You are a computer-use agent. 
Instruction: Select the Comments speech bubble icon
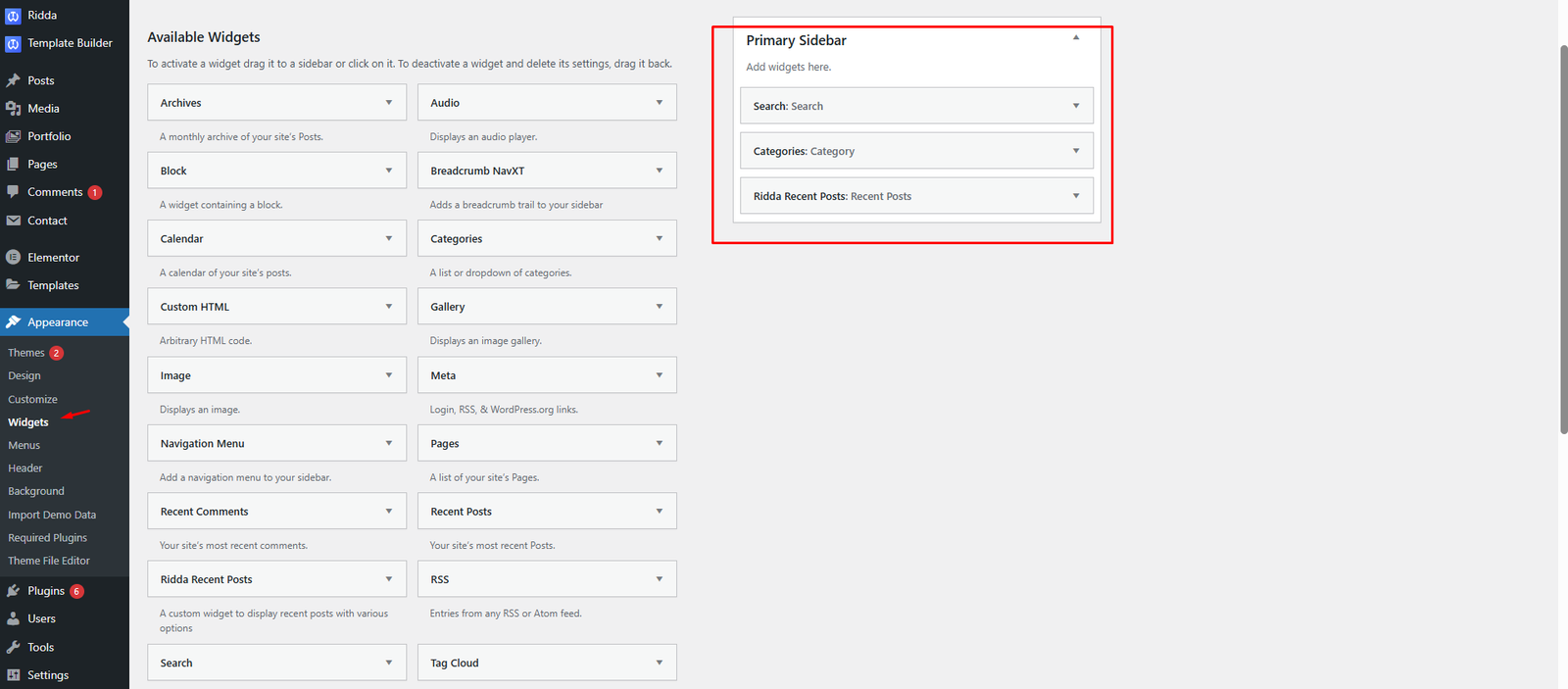click(x=13, y=192)
